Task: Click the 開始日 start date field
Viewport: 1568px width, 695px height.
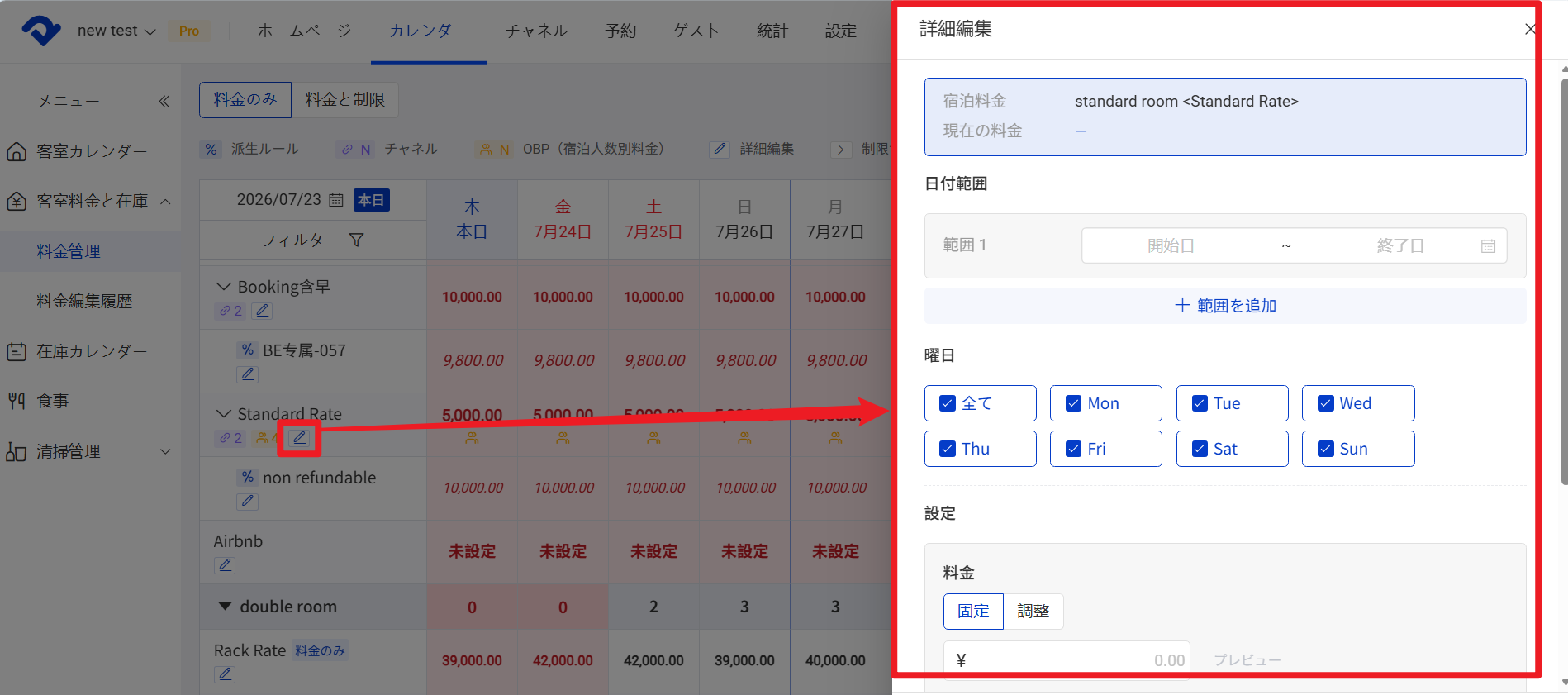Action: (x=1171, y=245)
